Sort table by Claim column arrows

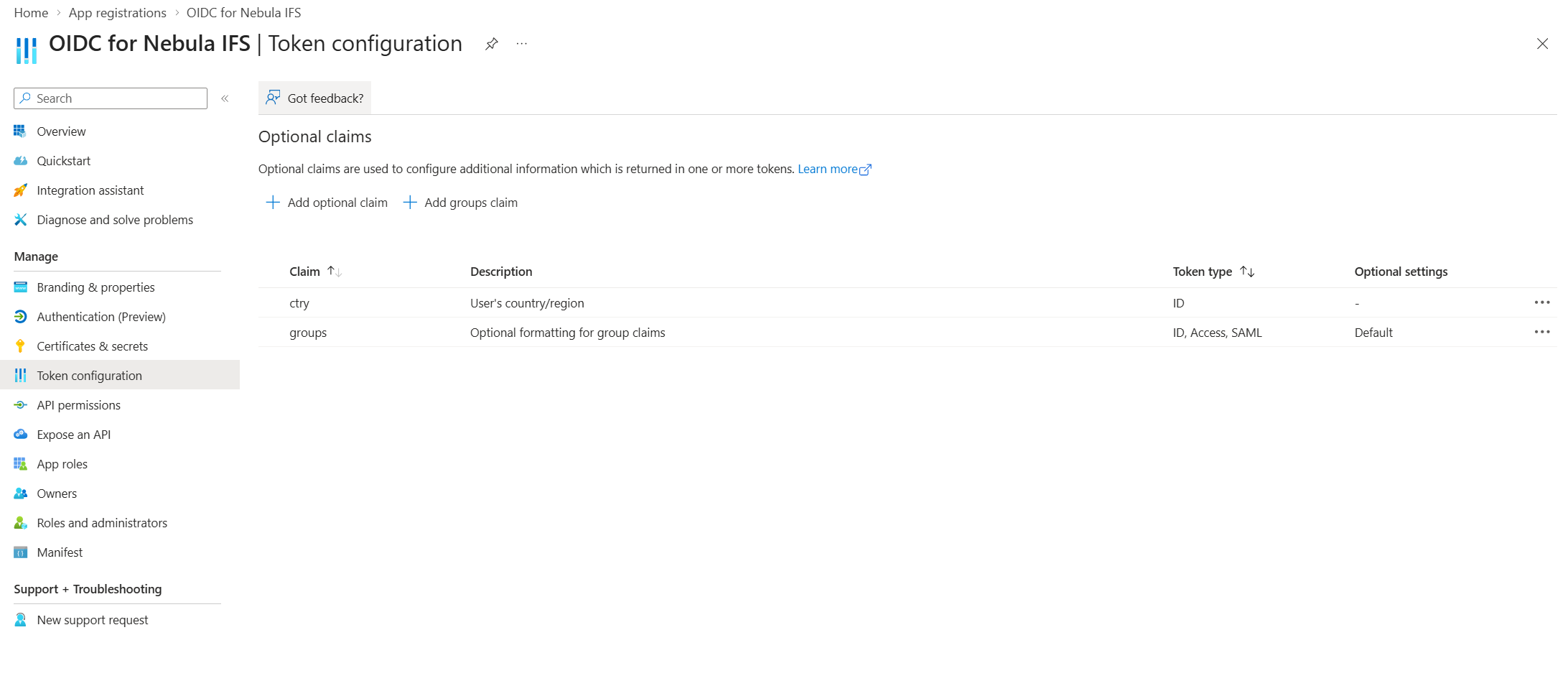pos(335,272)
